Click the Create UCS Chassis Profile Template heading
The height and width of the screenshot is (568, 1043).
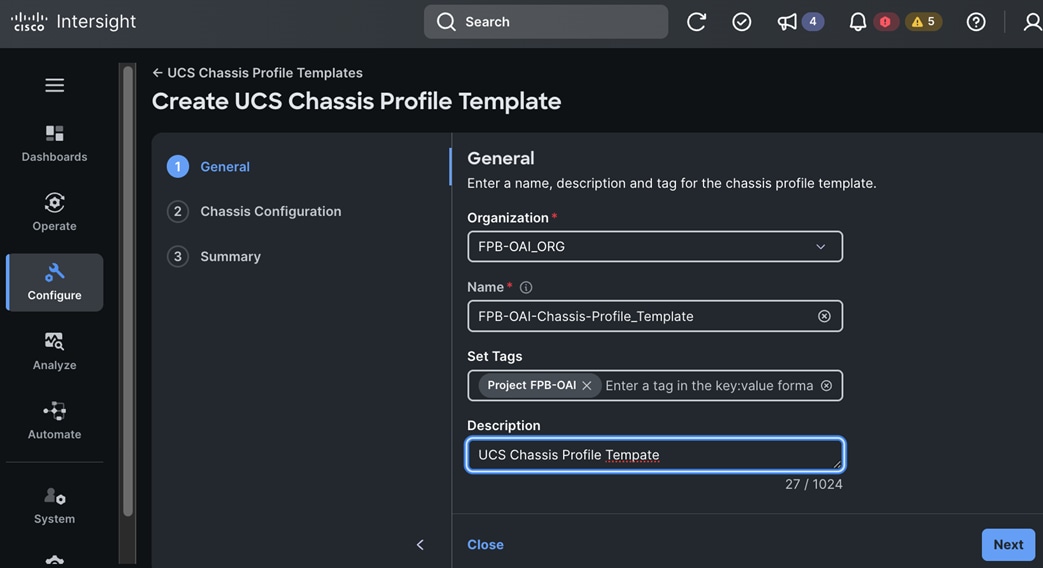click(357, 101)
